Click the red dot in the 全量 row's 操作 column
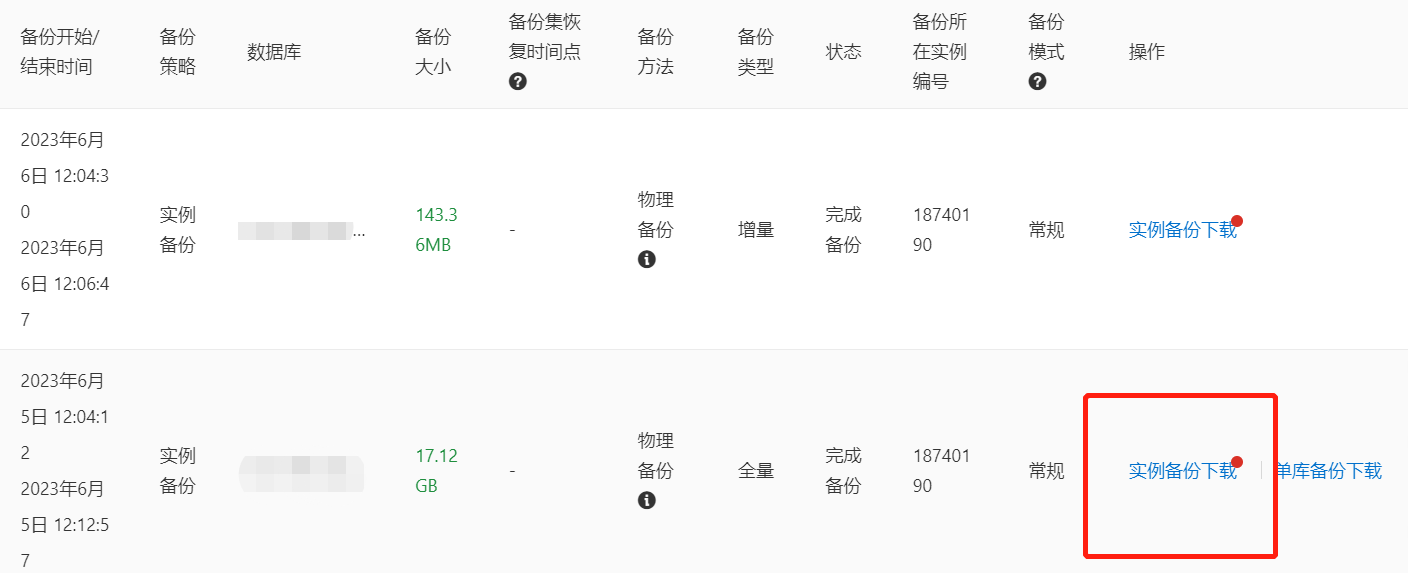 1237,462
